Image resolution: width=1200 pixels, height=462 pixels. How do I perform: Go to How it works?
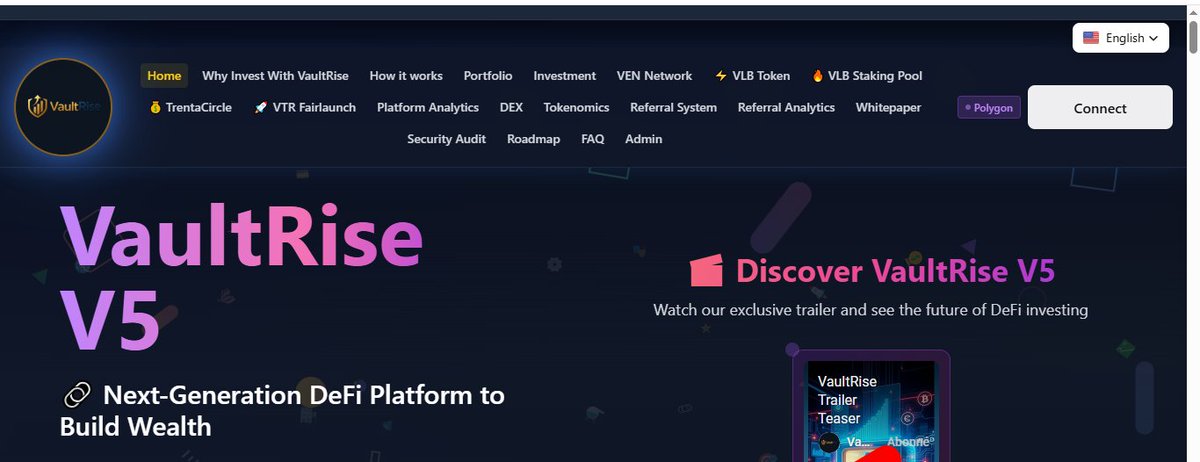pos(406,76)
